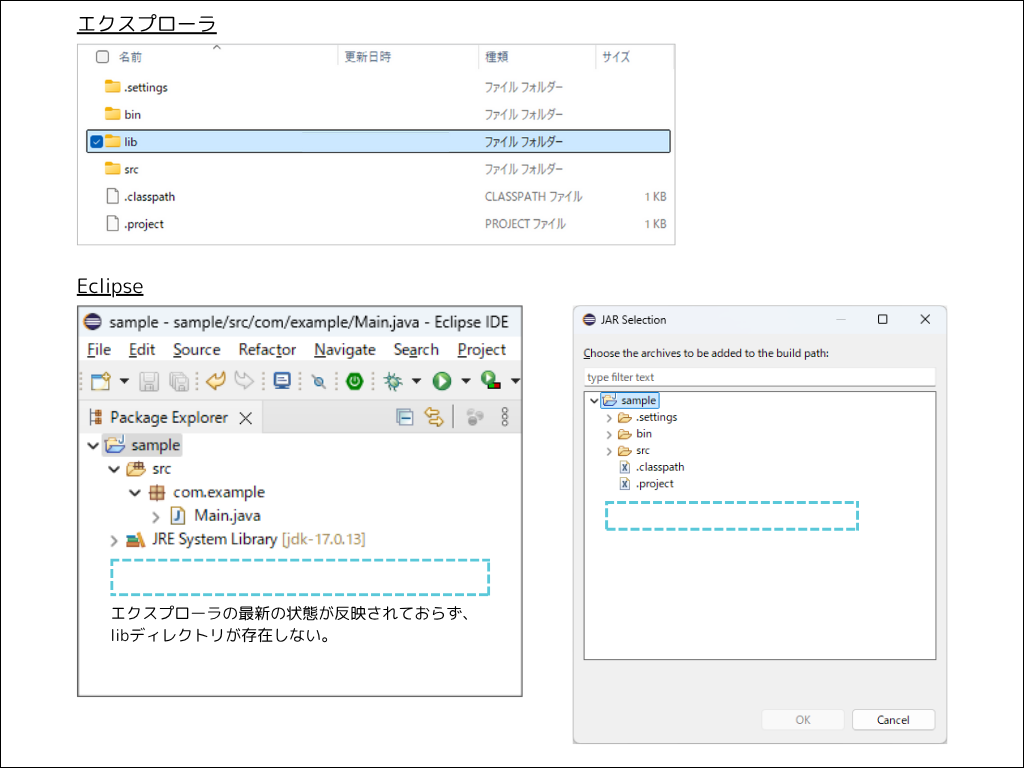Toggle the select-all checkbox beside 名前

[102, 57]
